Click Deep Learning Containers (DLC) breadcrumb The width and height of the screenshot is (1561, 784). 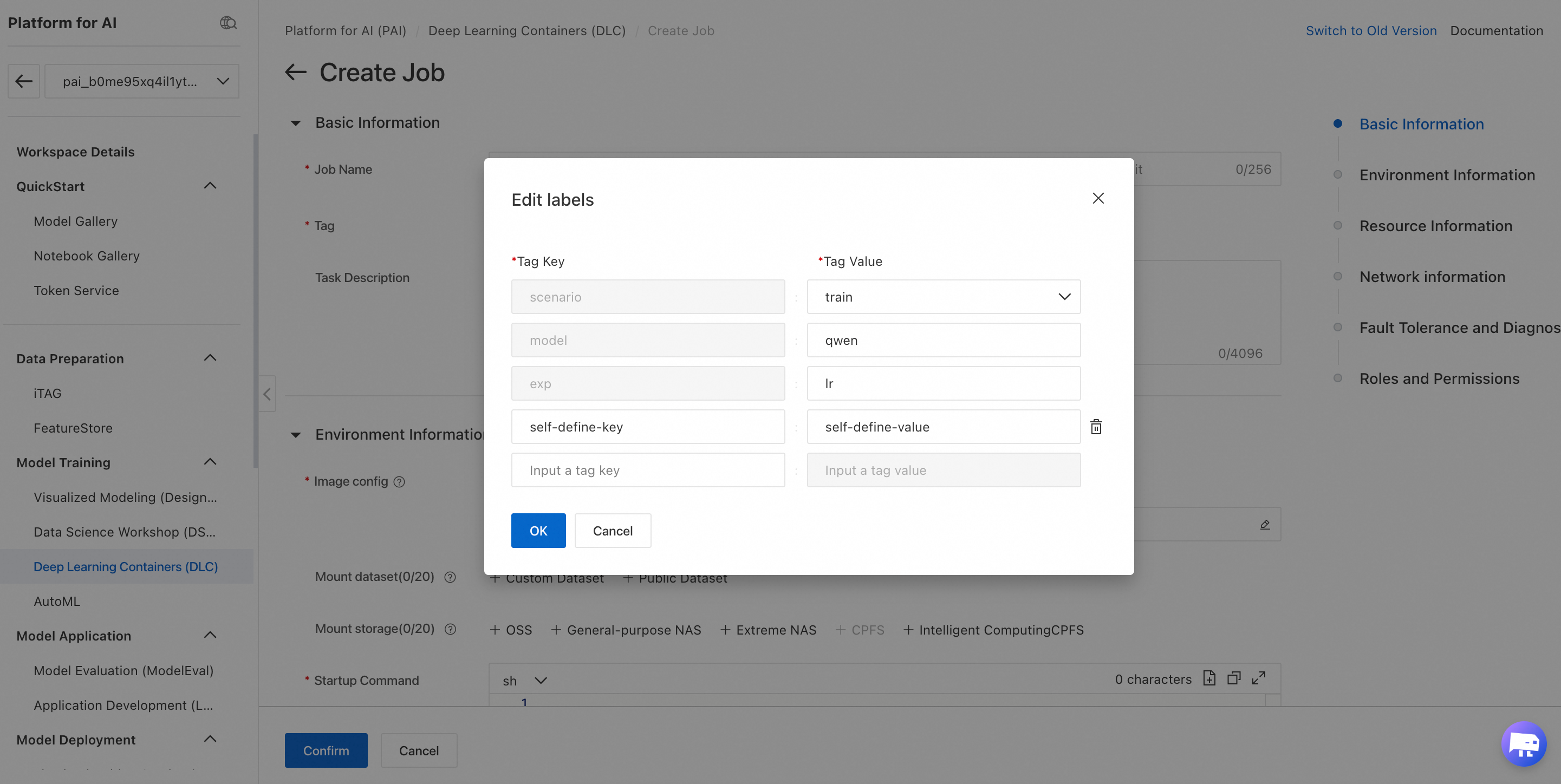point(526,30)
